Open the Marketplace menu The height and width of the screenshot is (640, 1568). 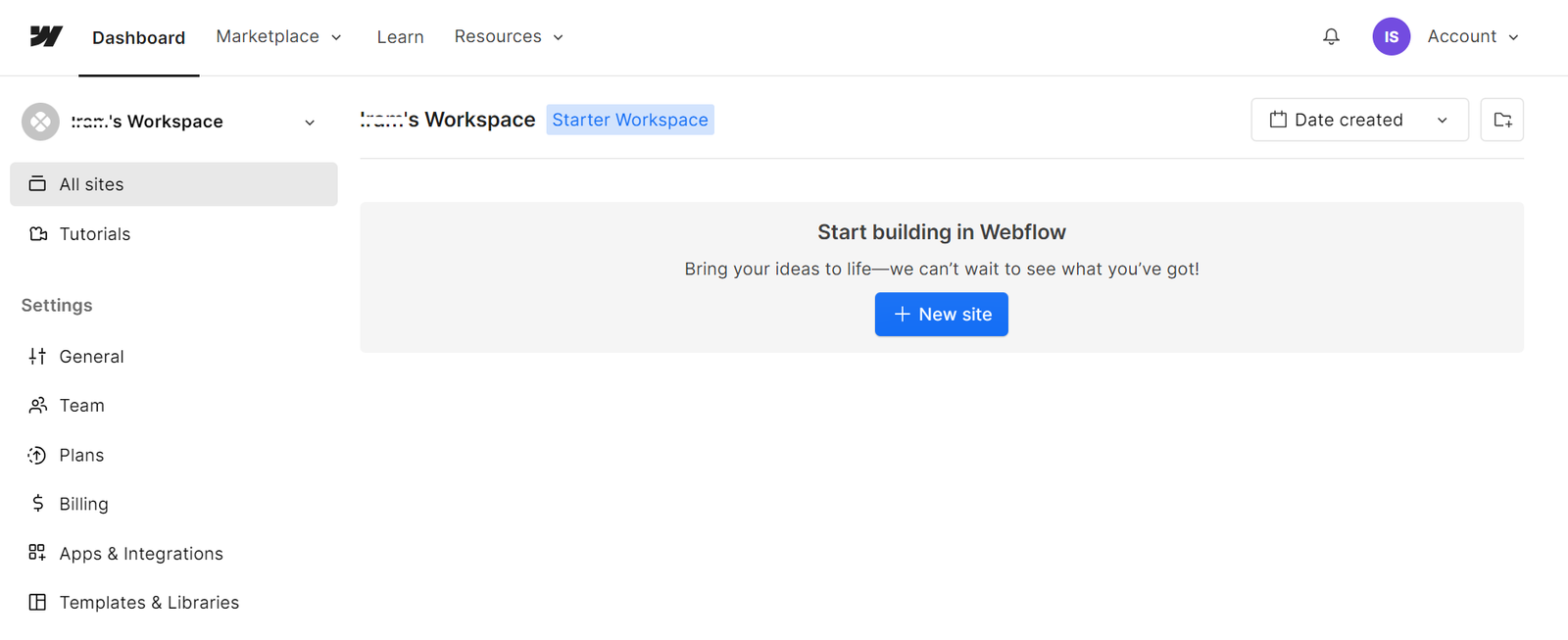point(278,36)
